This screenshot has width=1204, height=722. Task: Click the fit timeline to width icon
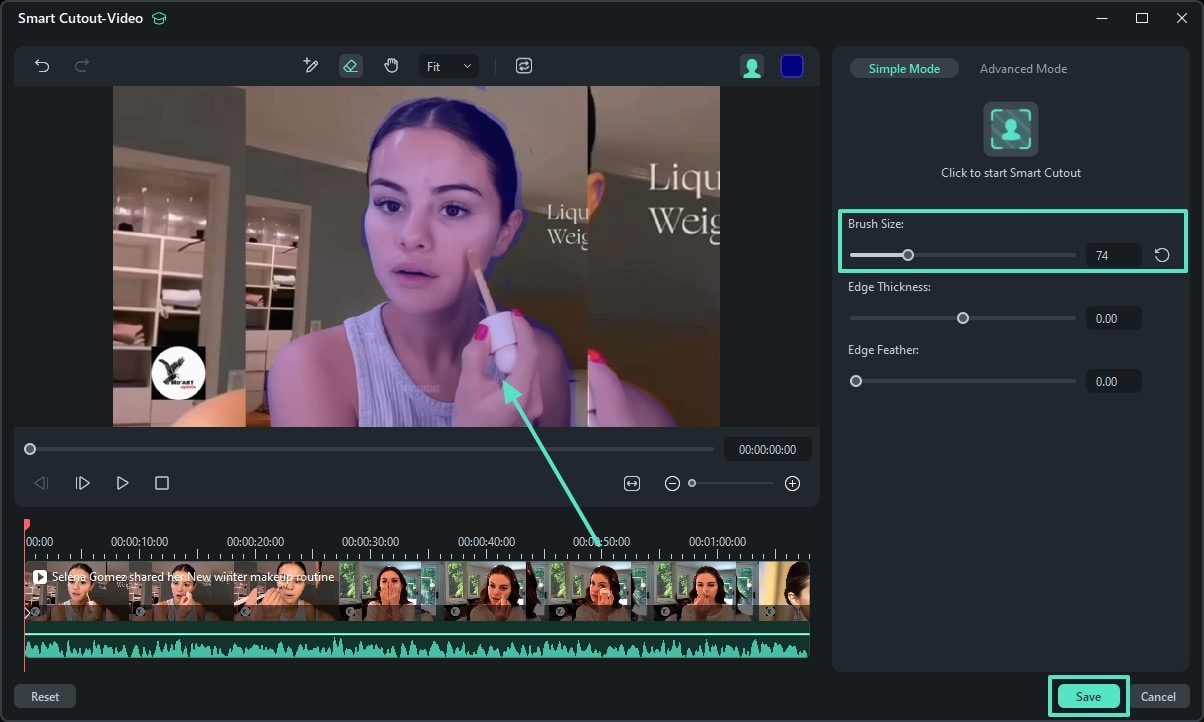(x=632, y=483)
